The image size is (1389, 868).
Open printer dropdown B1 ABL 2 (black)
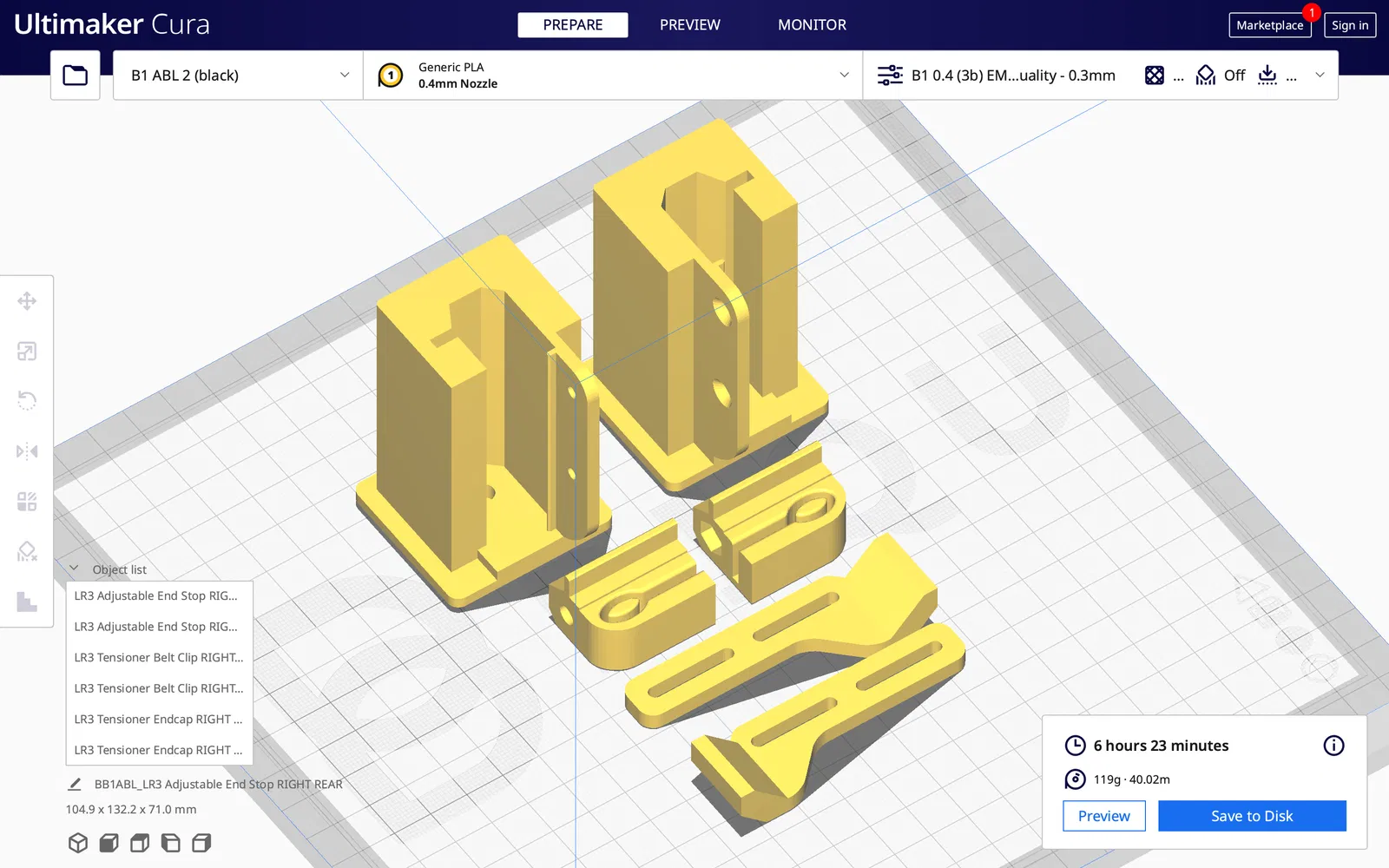point(238,76)
